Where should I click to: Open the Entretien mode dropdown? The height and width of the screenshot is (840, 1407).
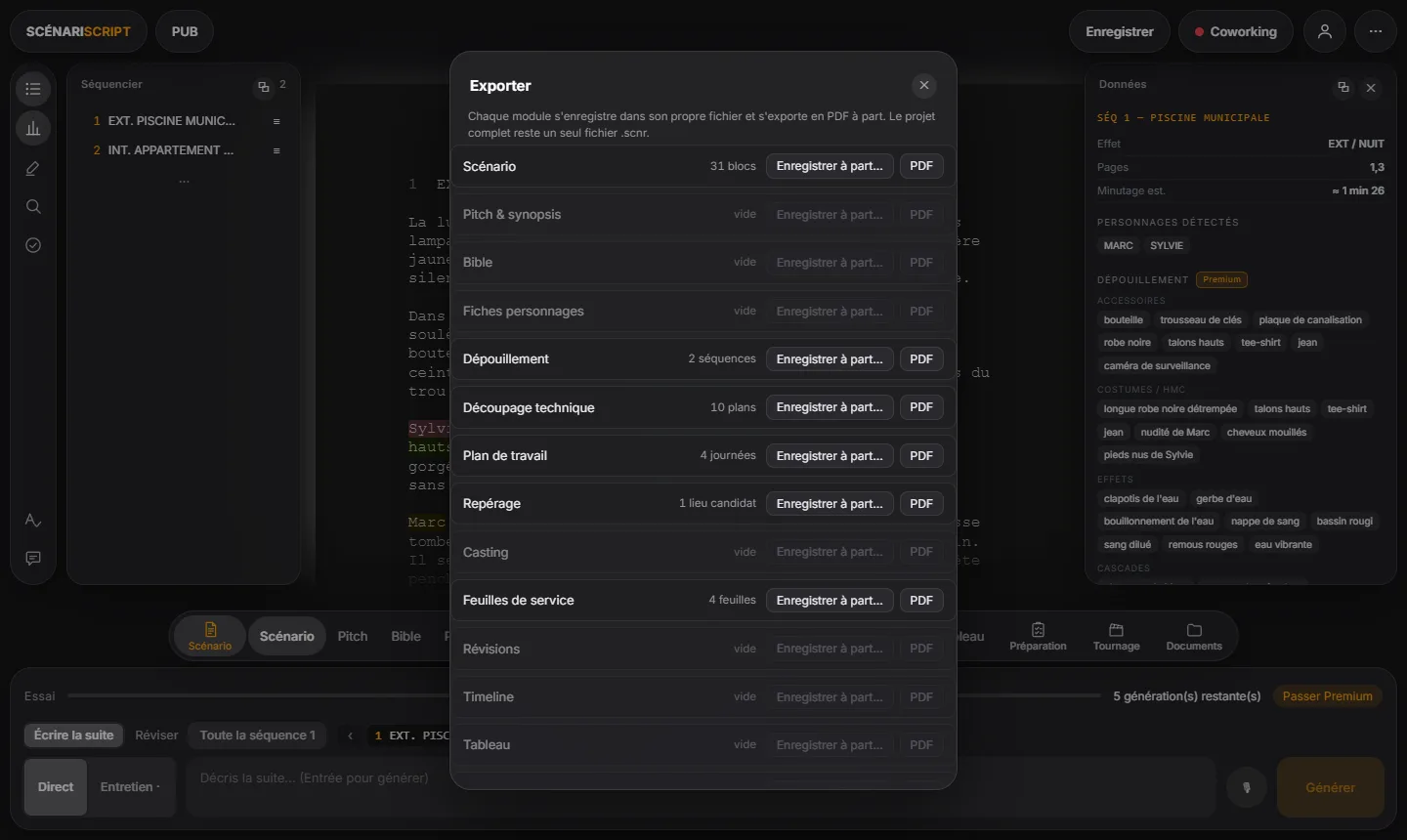pyautogui.click(x=130, y=787)
